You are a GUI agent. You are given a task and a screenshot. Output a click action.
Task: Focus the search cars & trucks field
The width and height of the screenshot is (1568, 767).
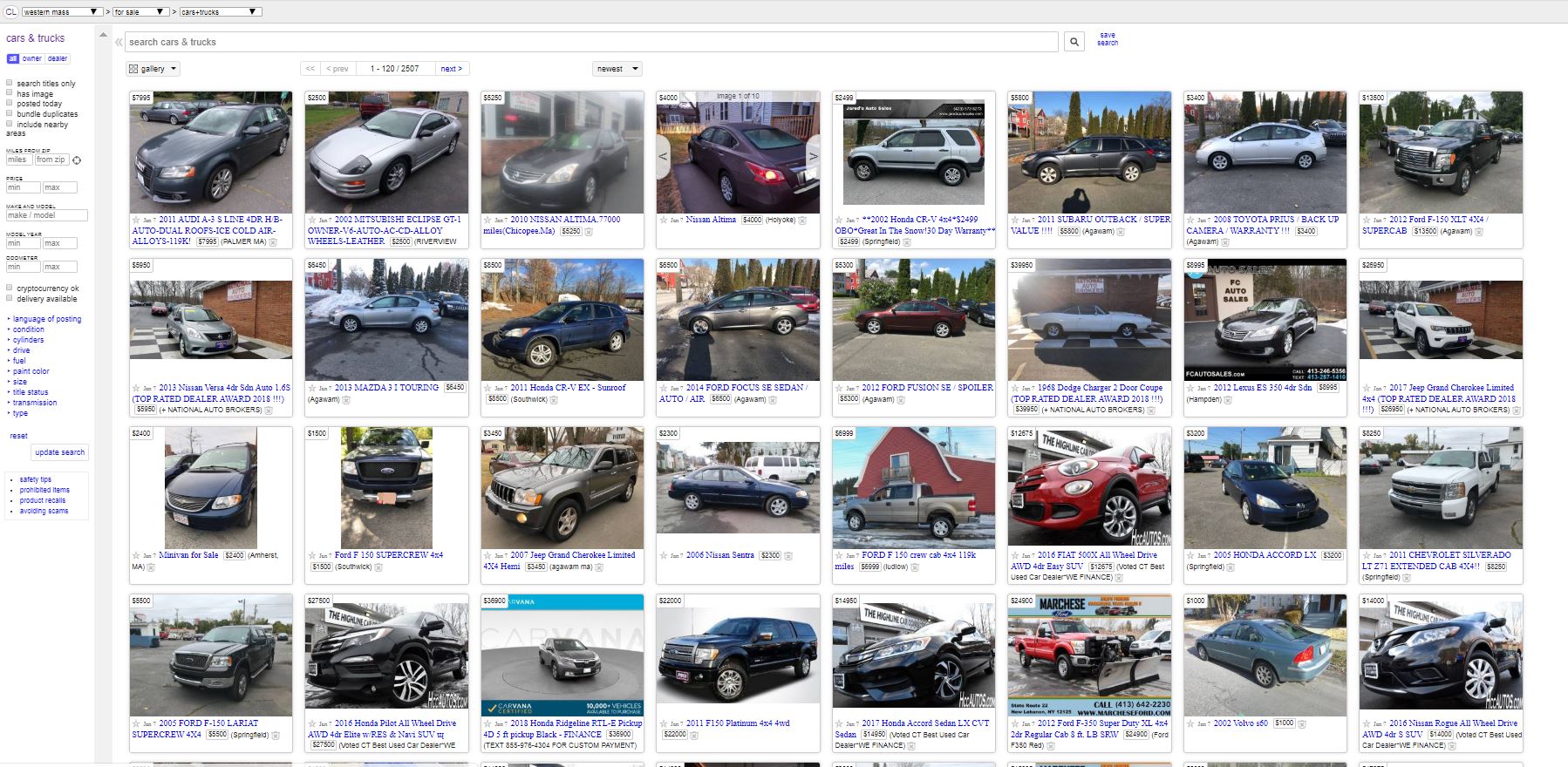click(x=591, y=42)
